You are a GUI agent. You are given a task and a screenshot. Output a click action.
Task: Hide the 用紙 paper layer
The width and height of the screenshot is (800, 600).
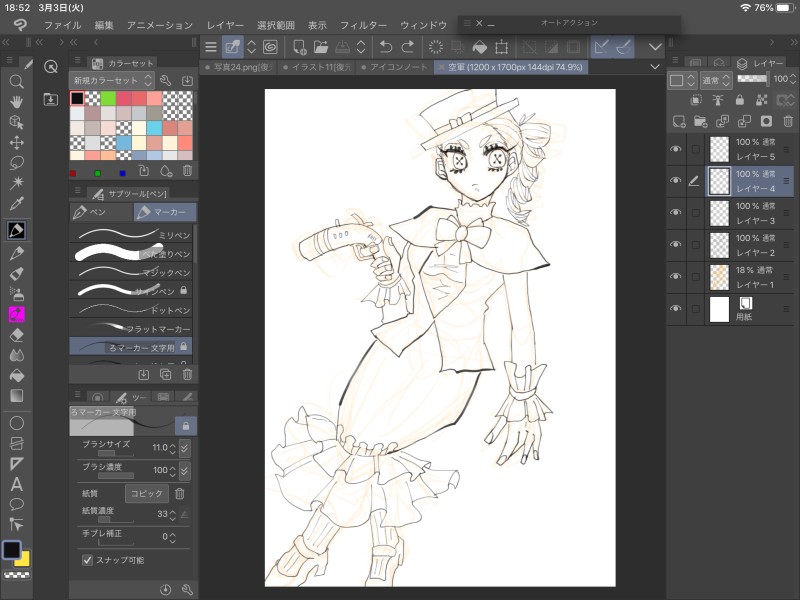click(676, 308)
